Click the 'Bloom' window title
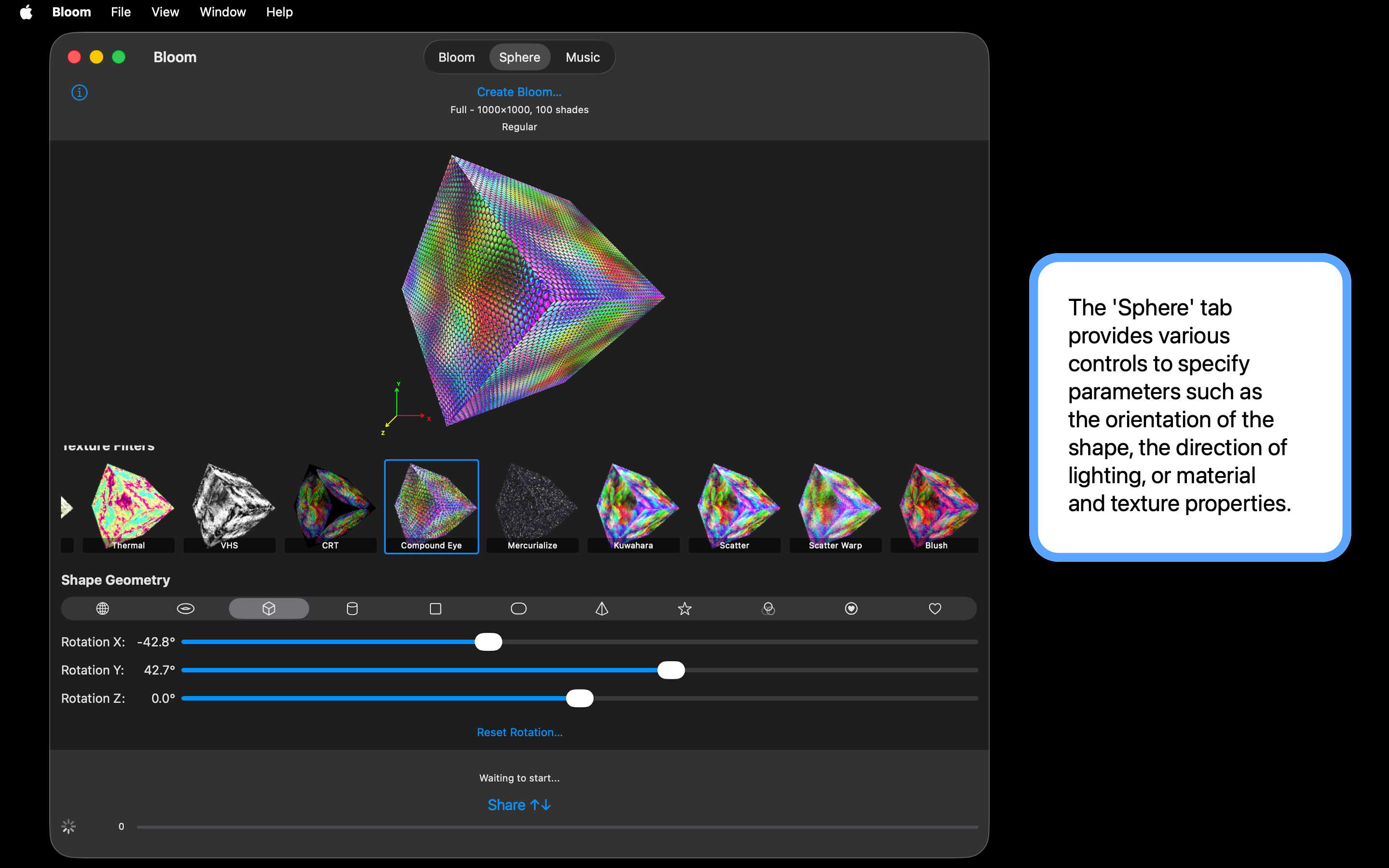Screen dimensions: 1389x868 tap(175, 57)
